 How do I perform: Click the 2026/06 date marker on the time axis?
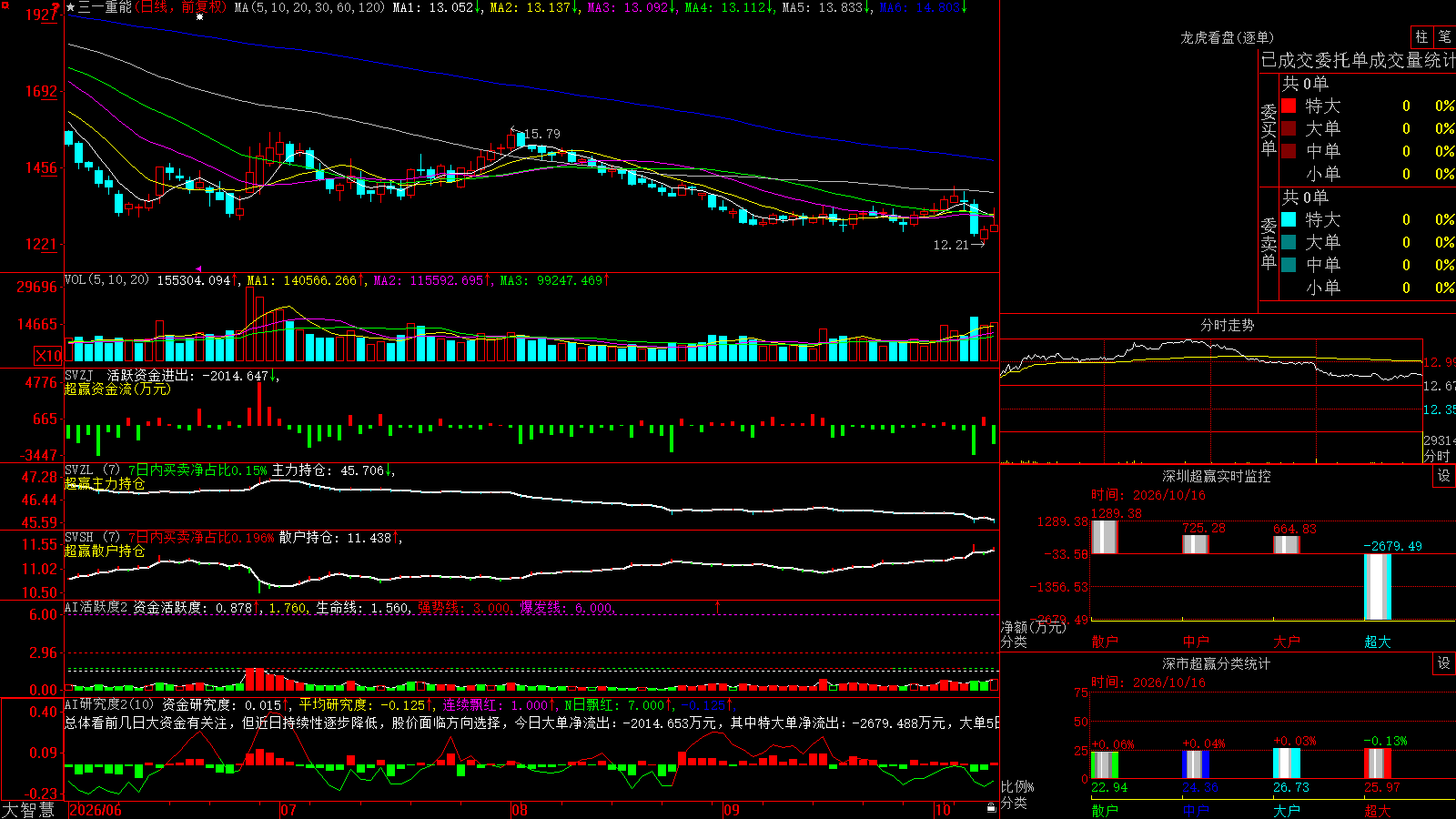(96, 810)
